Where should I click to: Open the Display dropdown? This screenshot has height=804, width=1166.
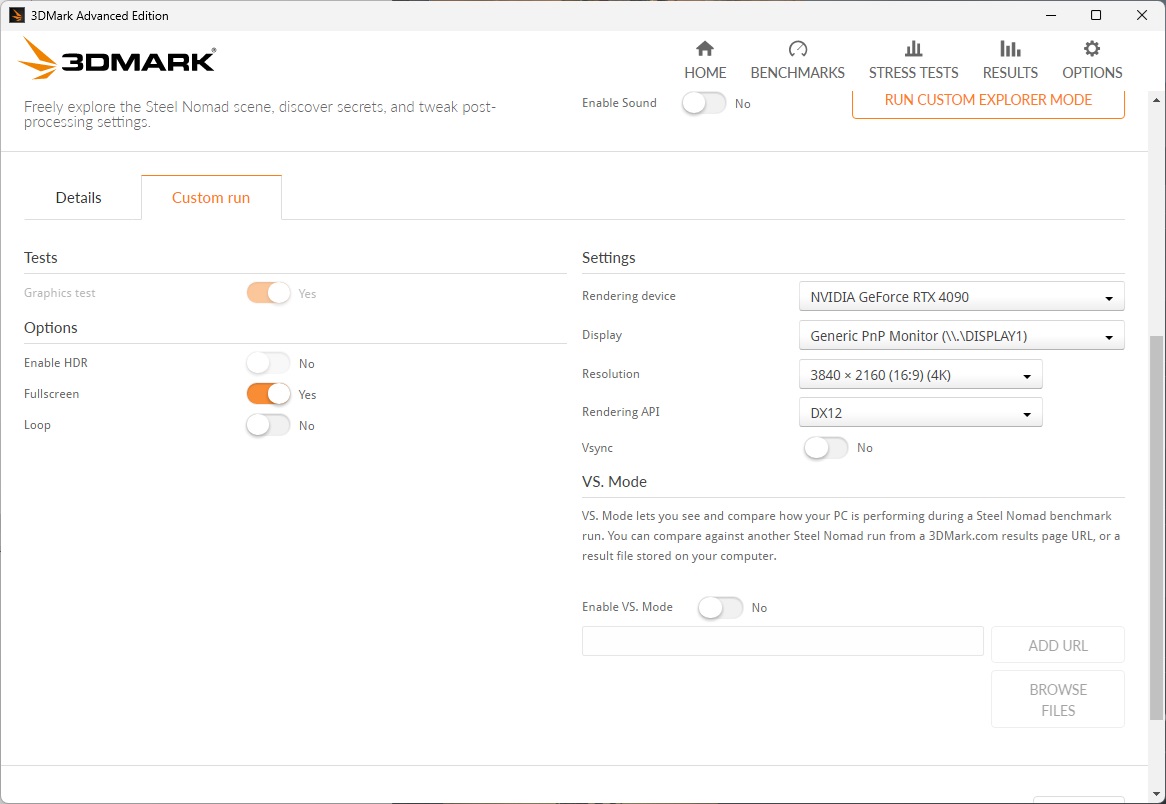point(962,335)
